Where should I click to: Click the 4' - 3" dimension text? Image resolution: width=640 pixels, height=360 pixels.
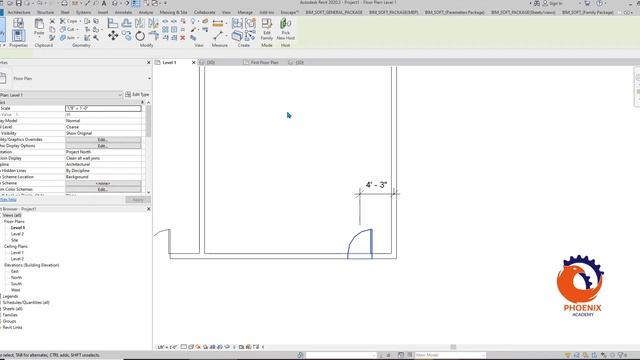[376, 185]
